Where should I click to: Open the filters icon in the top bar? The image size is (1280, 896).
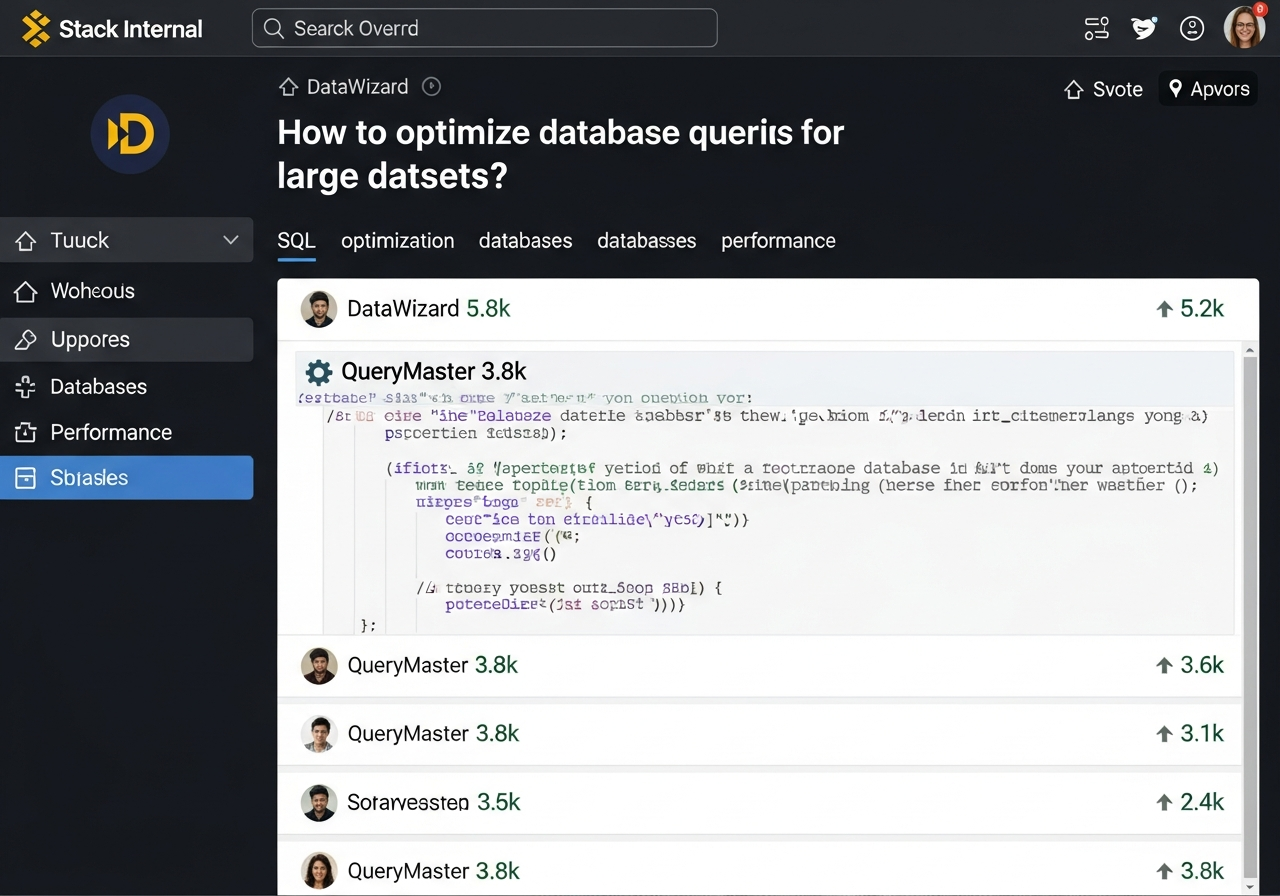pos(1096,28)
